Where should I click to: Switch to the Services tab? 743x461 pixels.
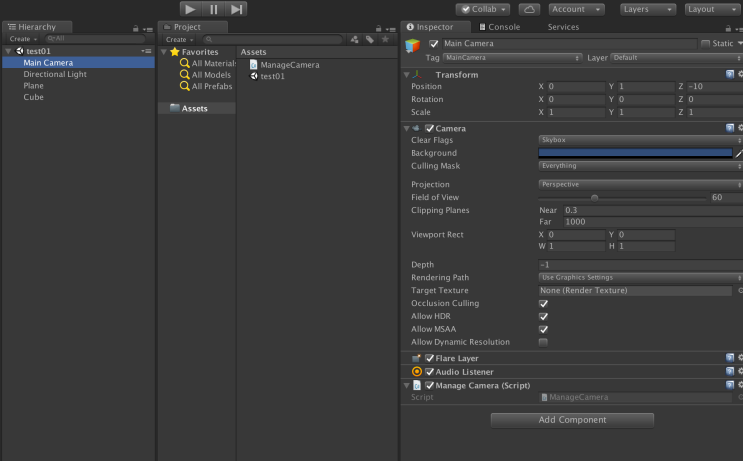[x=563, y=27]
